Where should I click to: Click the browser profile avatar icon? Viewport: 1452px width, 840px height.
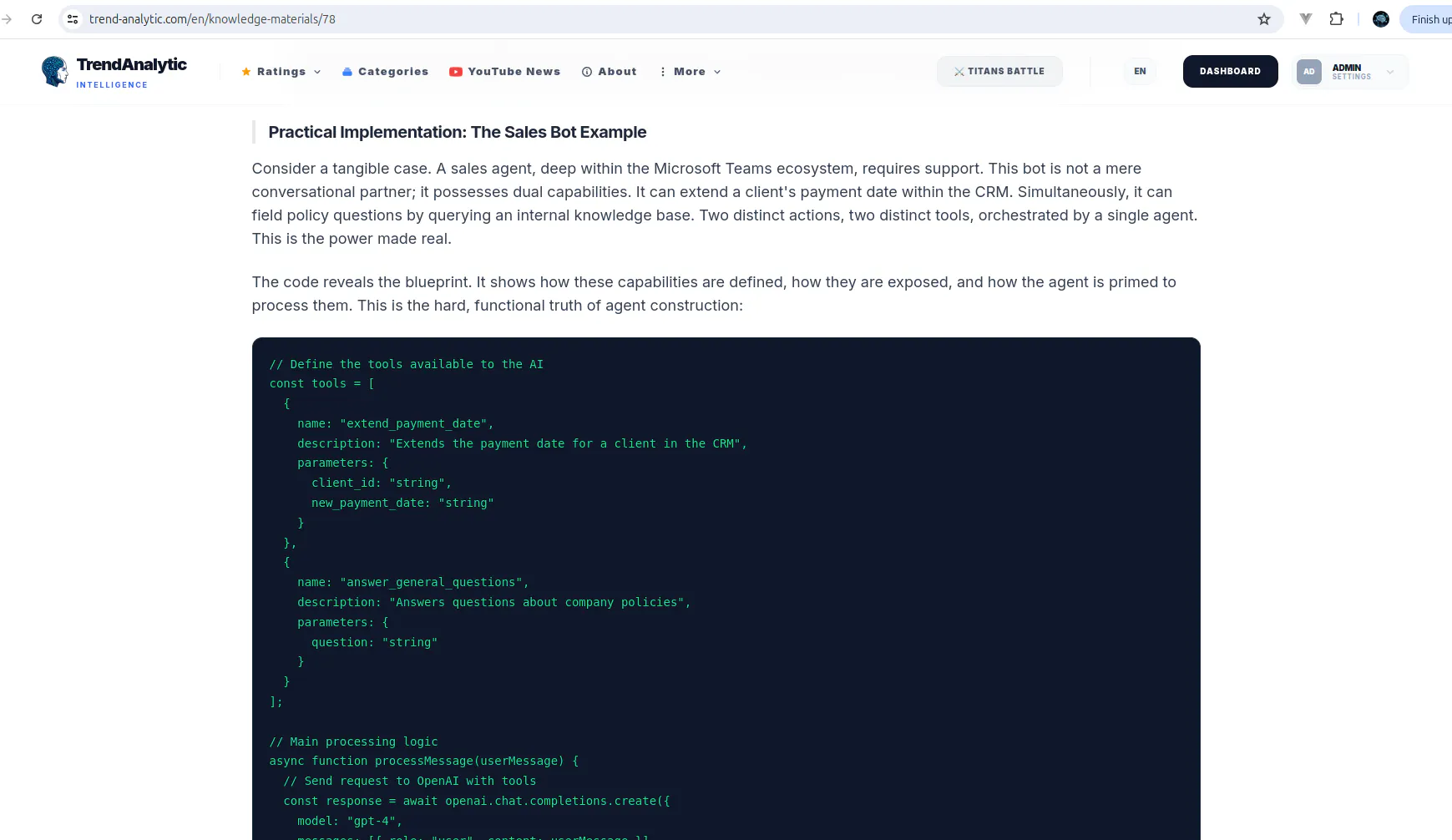click(1381, 19)
